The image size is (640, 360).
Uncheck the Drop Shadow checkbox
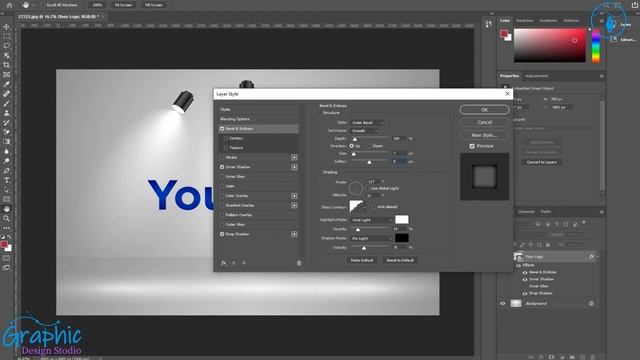pyautogui.click(x=222, y=234)
